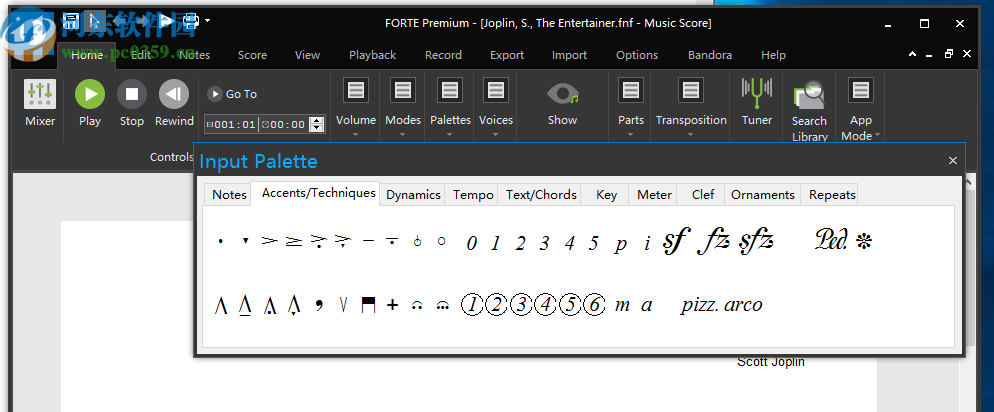Open the App Mode dropdown

click(860, 109)
